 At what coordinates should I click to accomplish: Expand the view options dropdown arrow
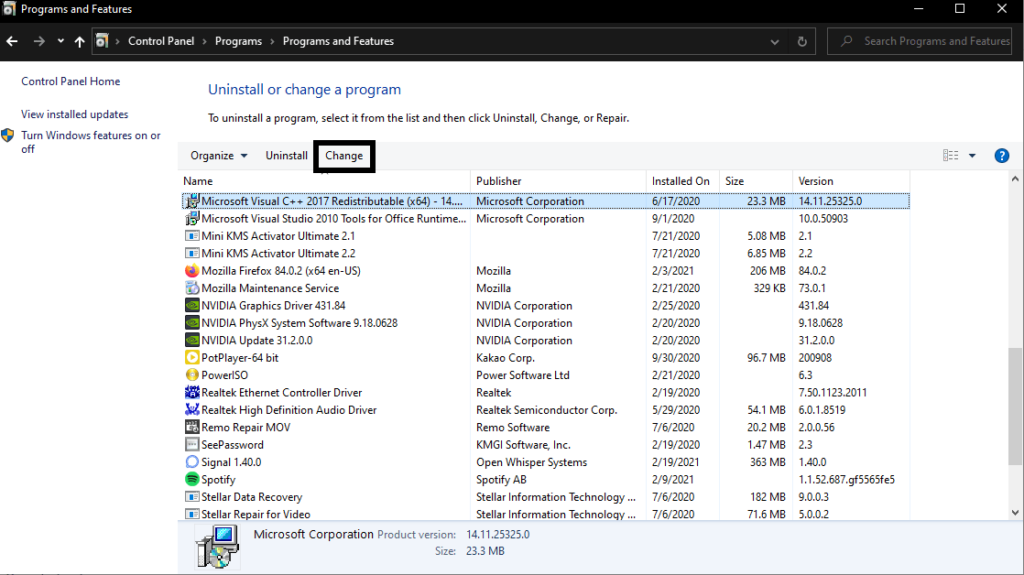pyautogui.click(x=972, y=156)
